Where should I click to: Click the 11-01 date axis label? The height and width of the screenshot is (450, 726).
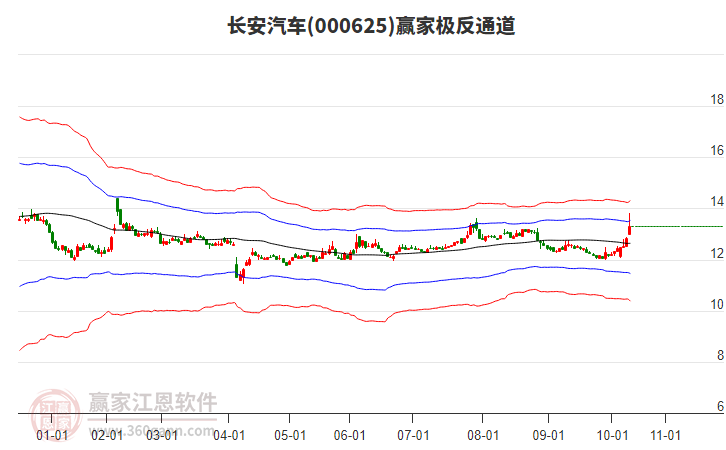[665, 435]
